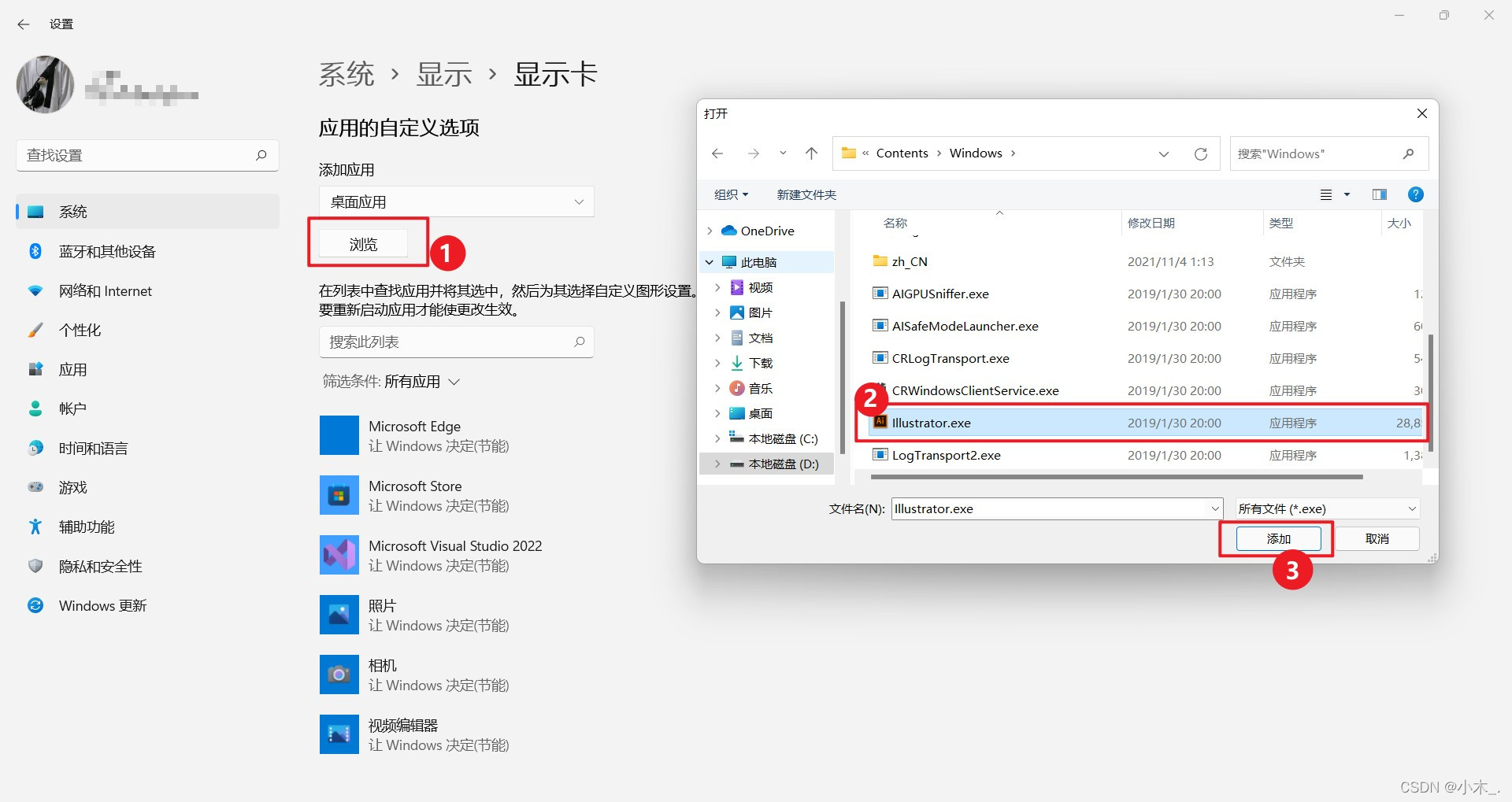Open 隐私和安全性 settings category

tap(148, 566)
